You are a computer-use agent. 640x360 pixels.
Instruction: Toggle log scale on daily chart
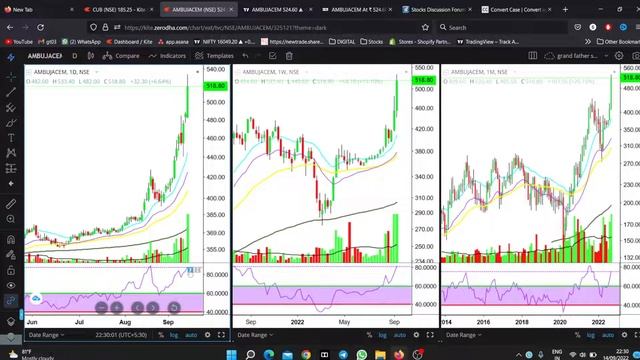[x=174, y=335]
